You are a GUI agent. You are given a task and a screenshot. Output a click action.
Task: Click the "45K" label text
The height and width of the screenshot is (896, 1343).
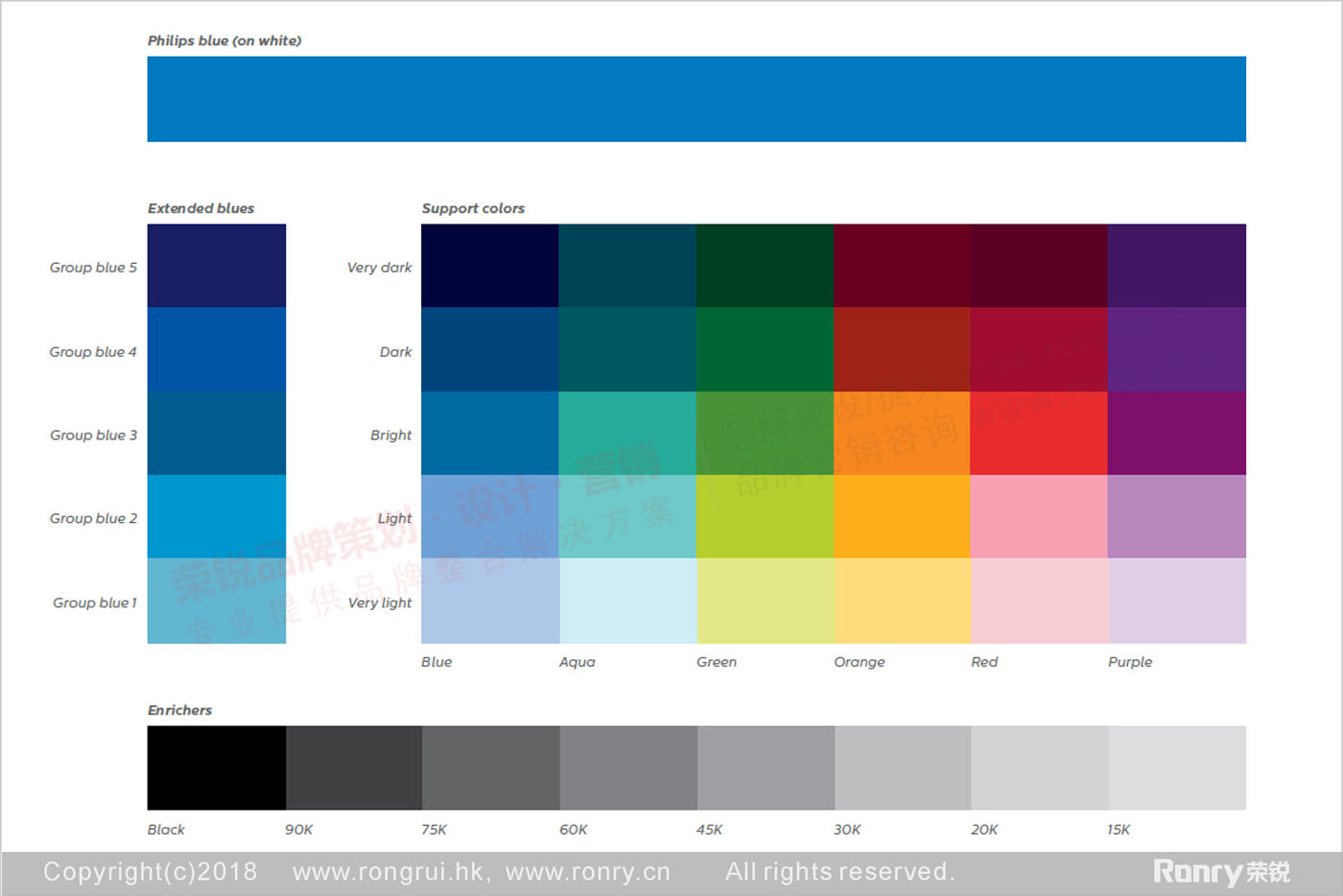(710, 830)
